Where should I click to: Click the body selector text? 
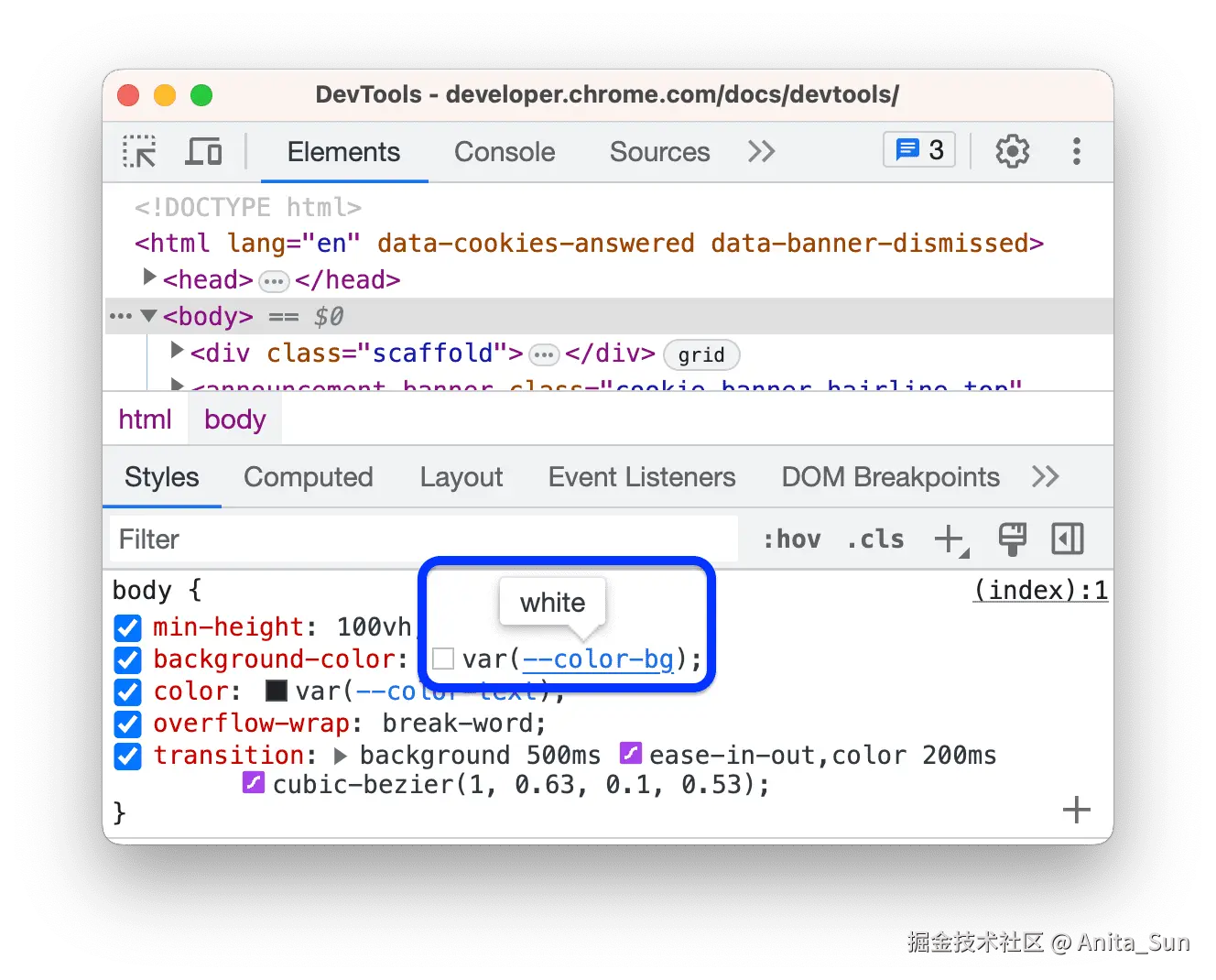pyautogui.click(x=142, y=590)
